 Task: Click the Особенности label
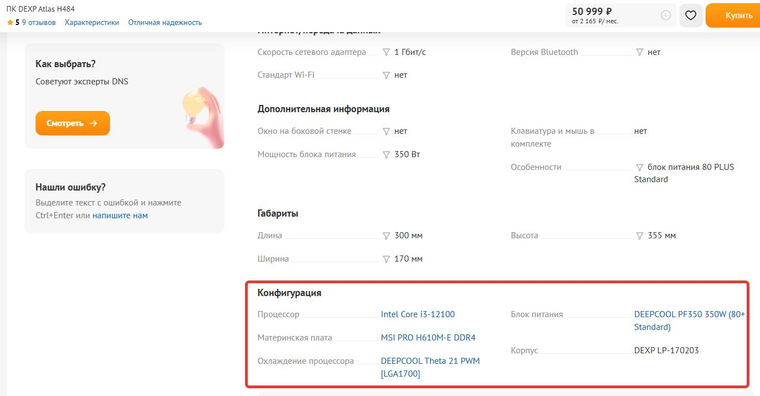[x=536, y=167]
